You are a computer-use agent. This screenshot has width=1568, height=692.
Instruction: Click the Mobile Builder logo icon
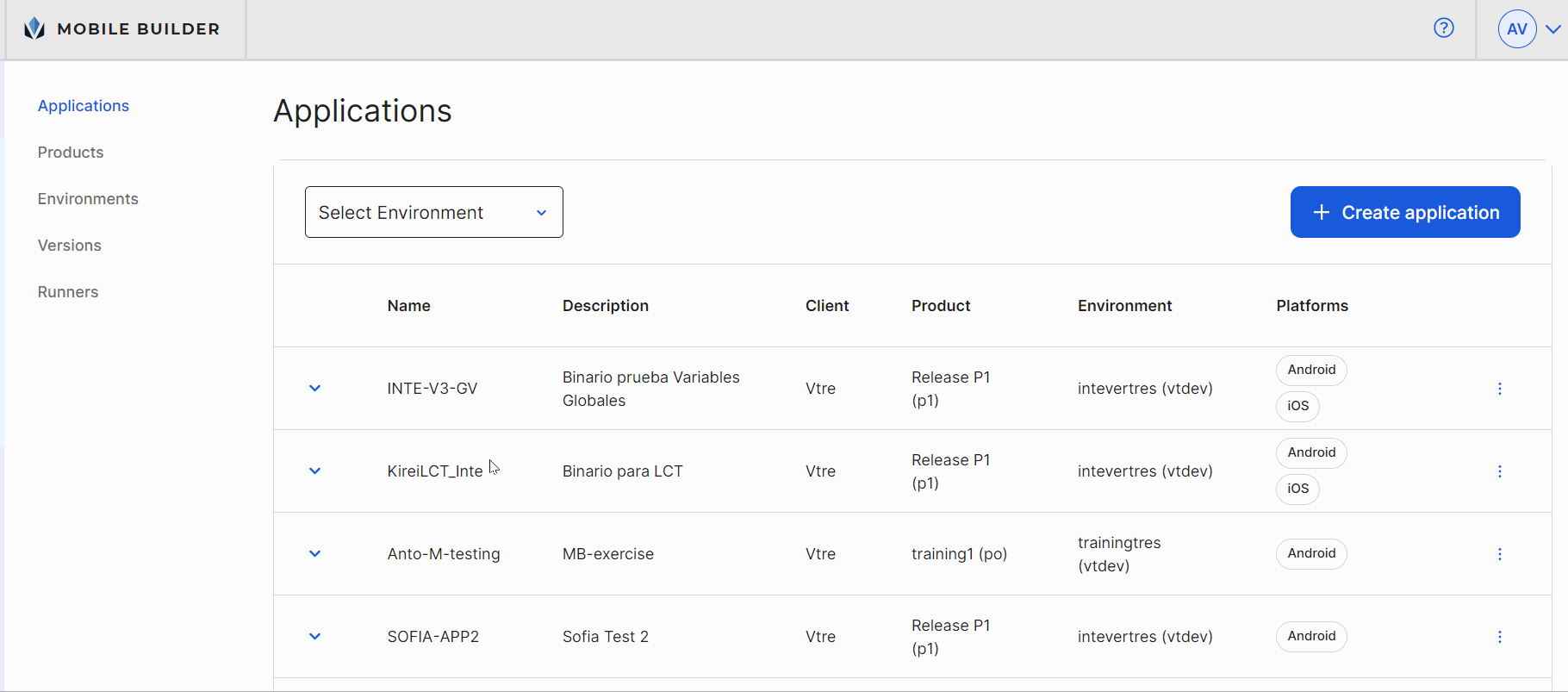(x=34, y=28)
